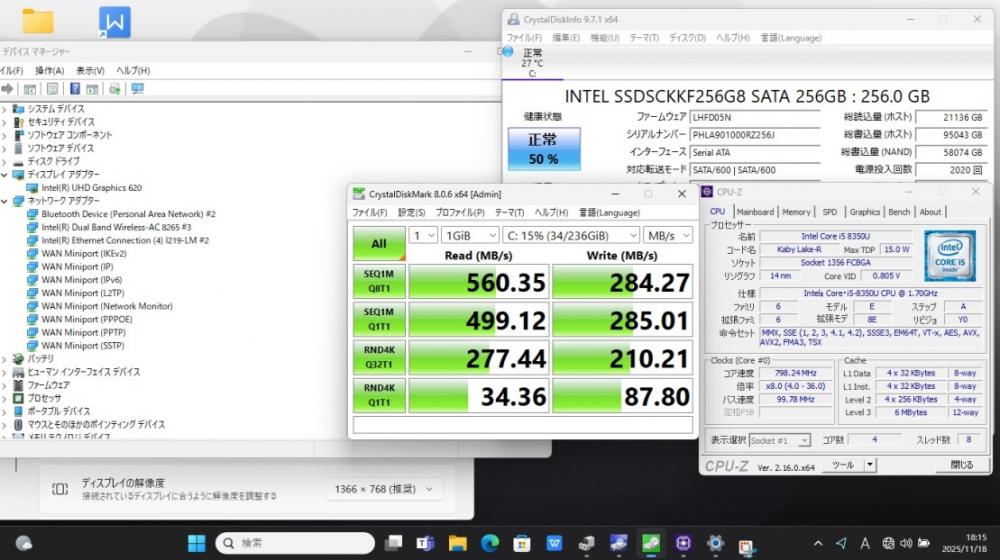
Task: Open Microsoft Edge from the taskbar
Action: pos(489,543)
